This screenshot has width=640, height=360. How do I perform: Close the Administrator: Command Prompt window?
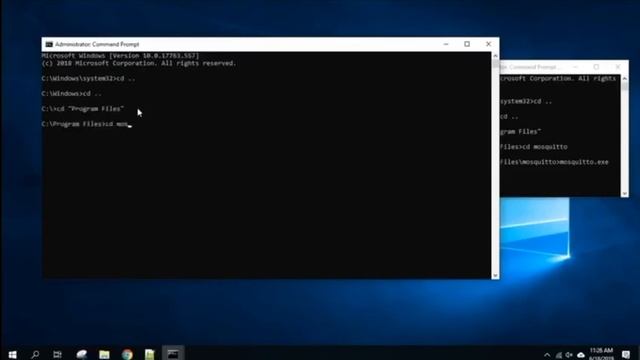coord(488,44)
